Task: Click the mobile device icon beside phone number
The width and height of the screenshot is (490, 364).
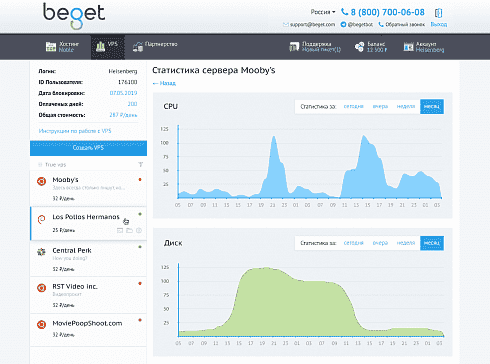Action: 438,13
